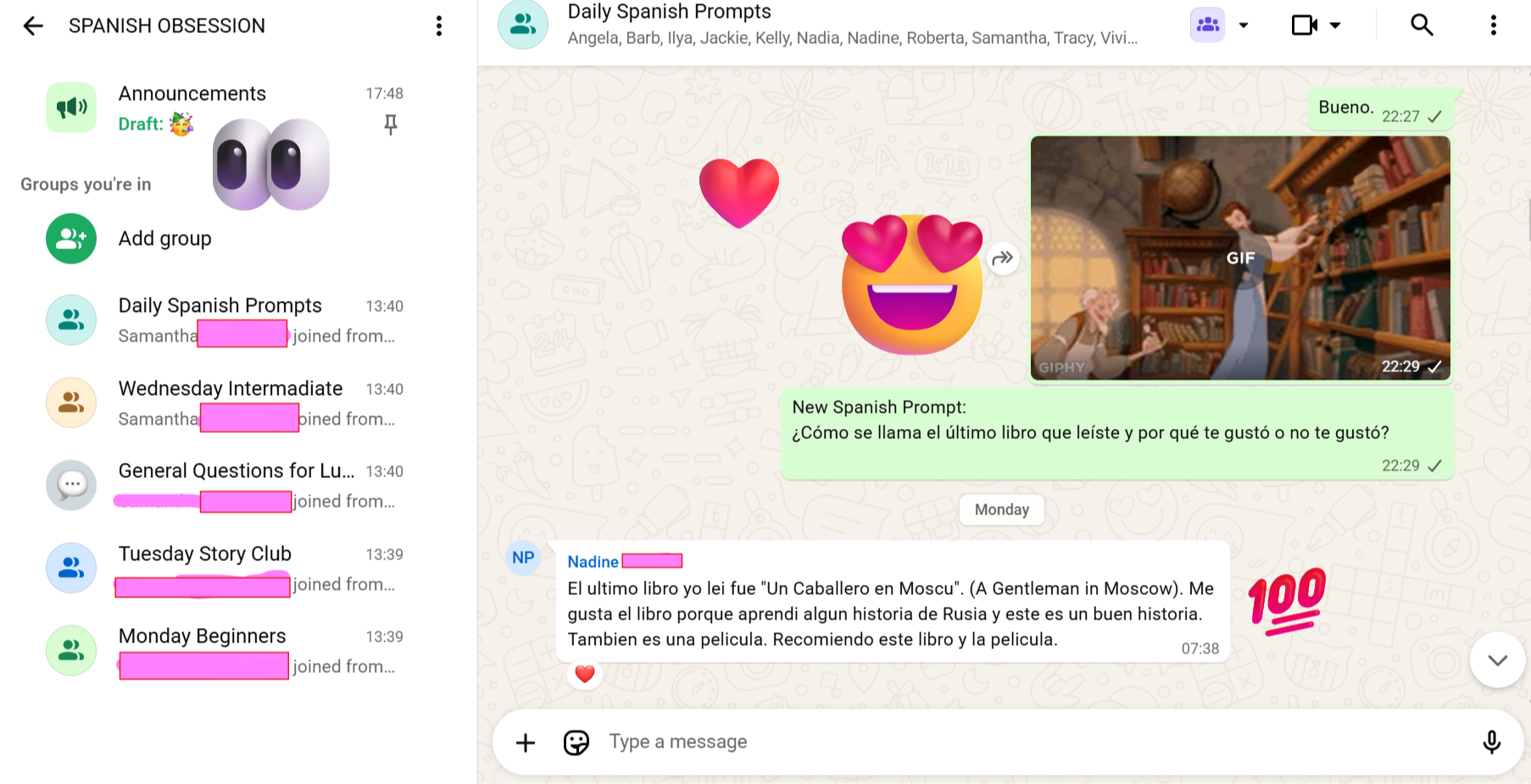
Task: Click the pin icon on Announcements
Action: click(390, 125)
